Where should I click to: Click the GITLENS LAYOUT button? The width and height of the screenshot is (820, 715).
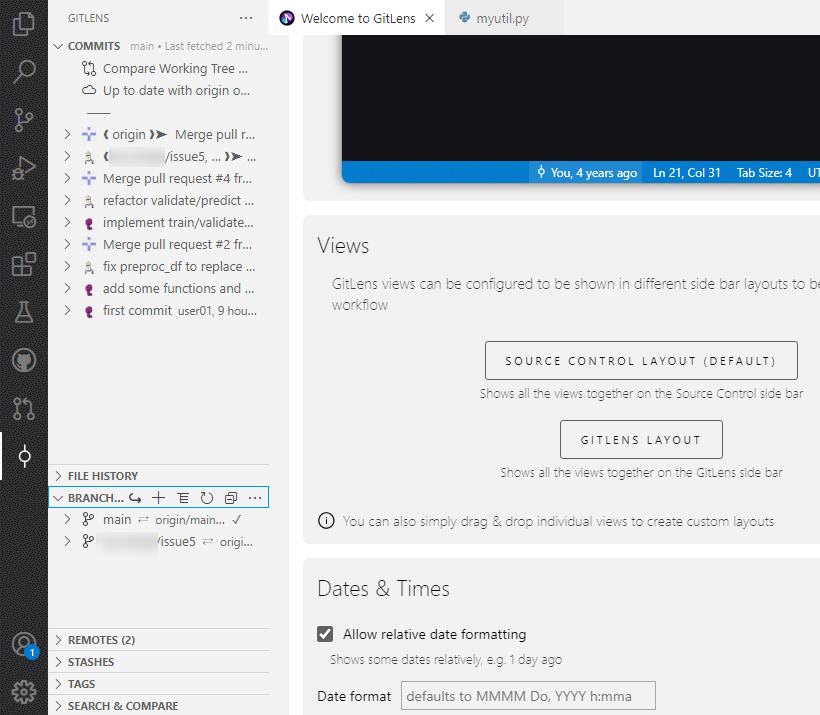coord(641,439)
